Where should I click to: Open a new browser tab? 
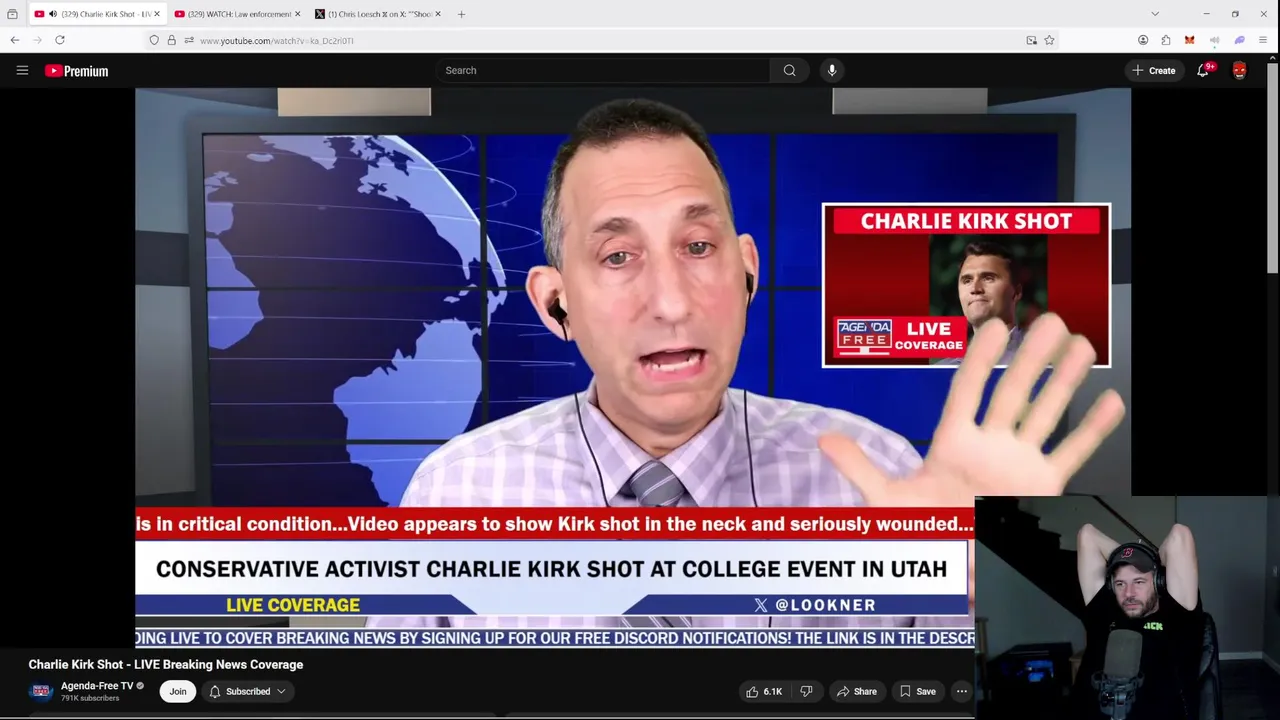coord(461,14)
